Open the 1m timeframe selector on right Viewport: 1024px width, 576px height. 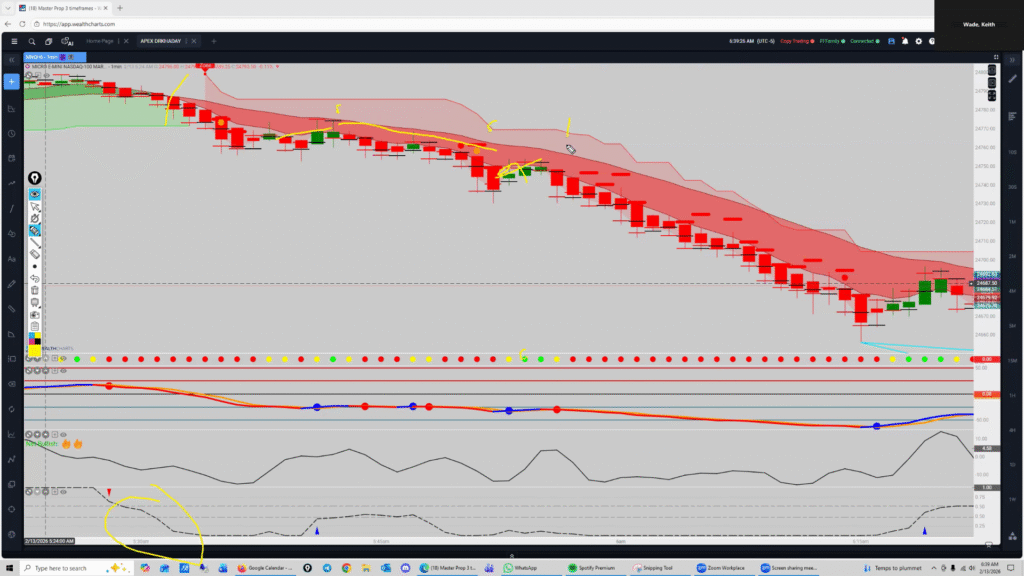click(1012, 220)
